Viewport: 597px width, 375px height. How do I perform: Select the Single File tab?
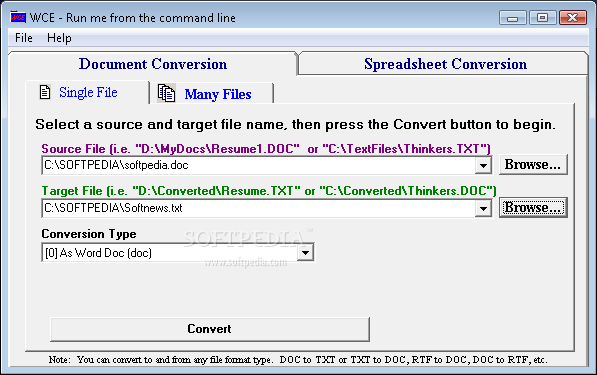click(x=88, y=92)
